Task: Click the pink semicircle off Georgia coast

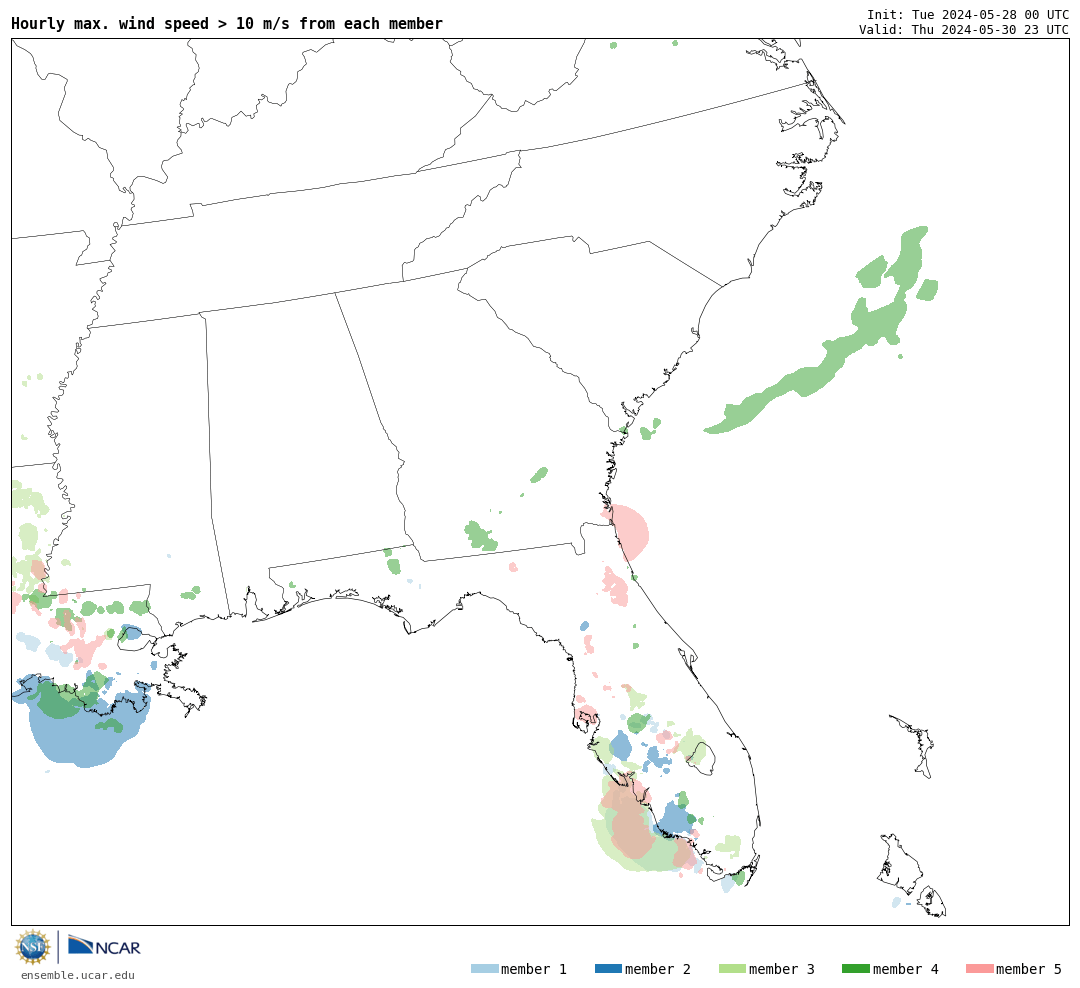Action: 630,533
